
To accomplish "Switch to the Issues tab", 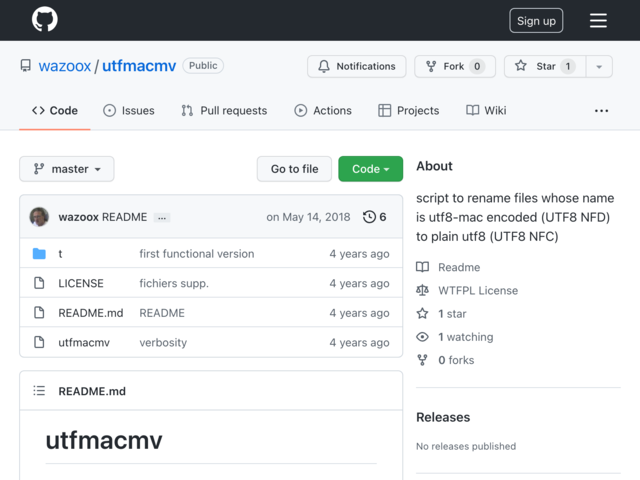I will (x=129, y=111).
